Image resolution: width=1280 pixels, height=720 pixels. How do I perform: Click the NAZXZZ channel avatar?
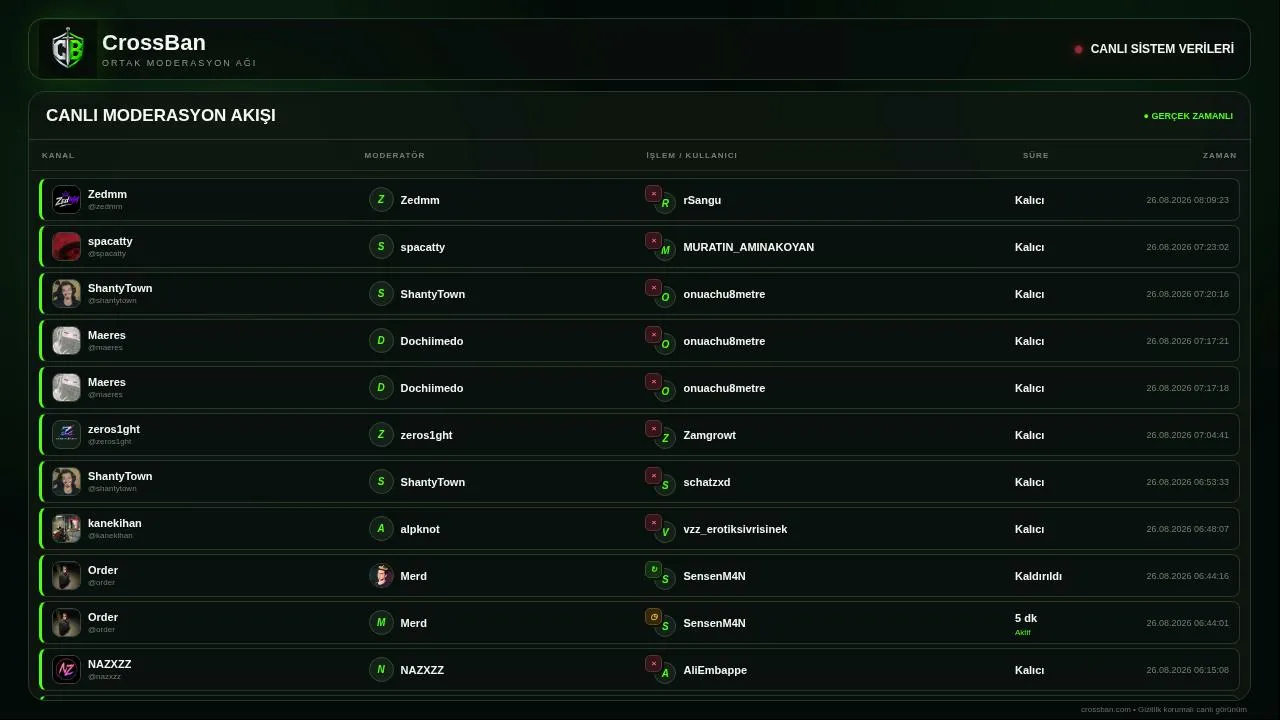click(x=66, y=670)
